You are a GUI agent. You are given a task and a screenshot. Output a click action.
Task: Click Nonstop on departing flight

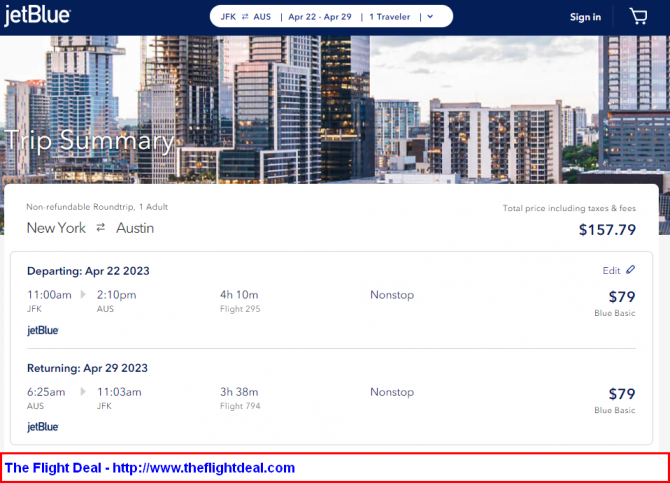pos(392,295)
